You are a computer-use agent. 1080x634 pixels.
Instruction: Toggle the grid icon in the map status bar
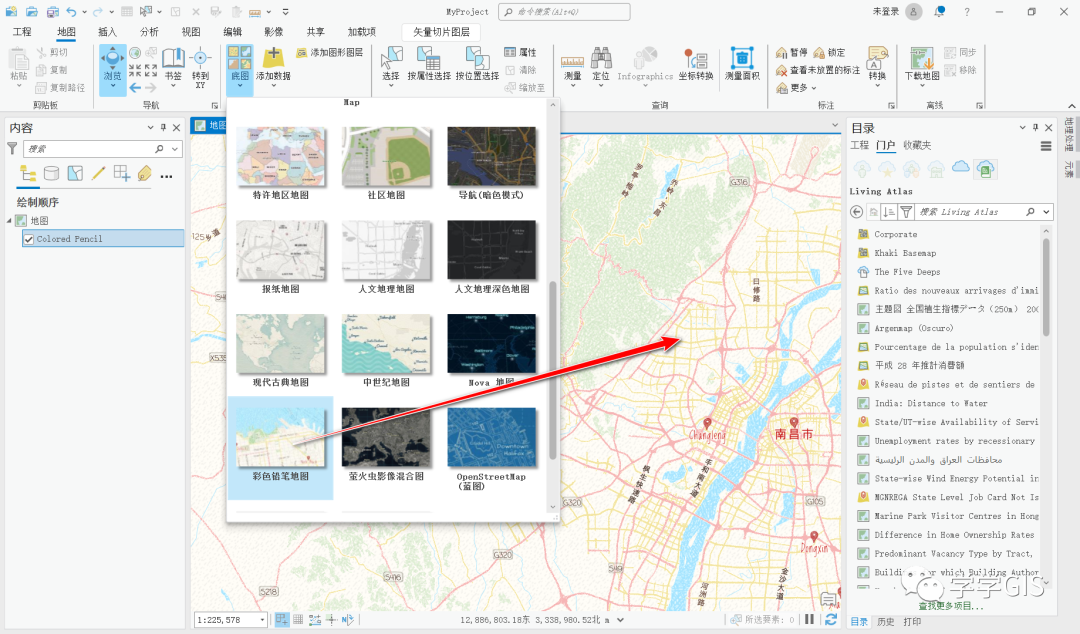(x=298, y=620)
